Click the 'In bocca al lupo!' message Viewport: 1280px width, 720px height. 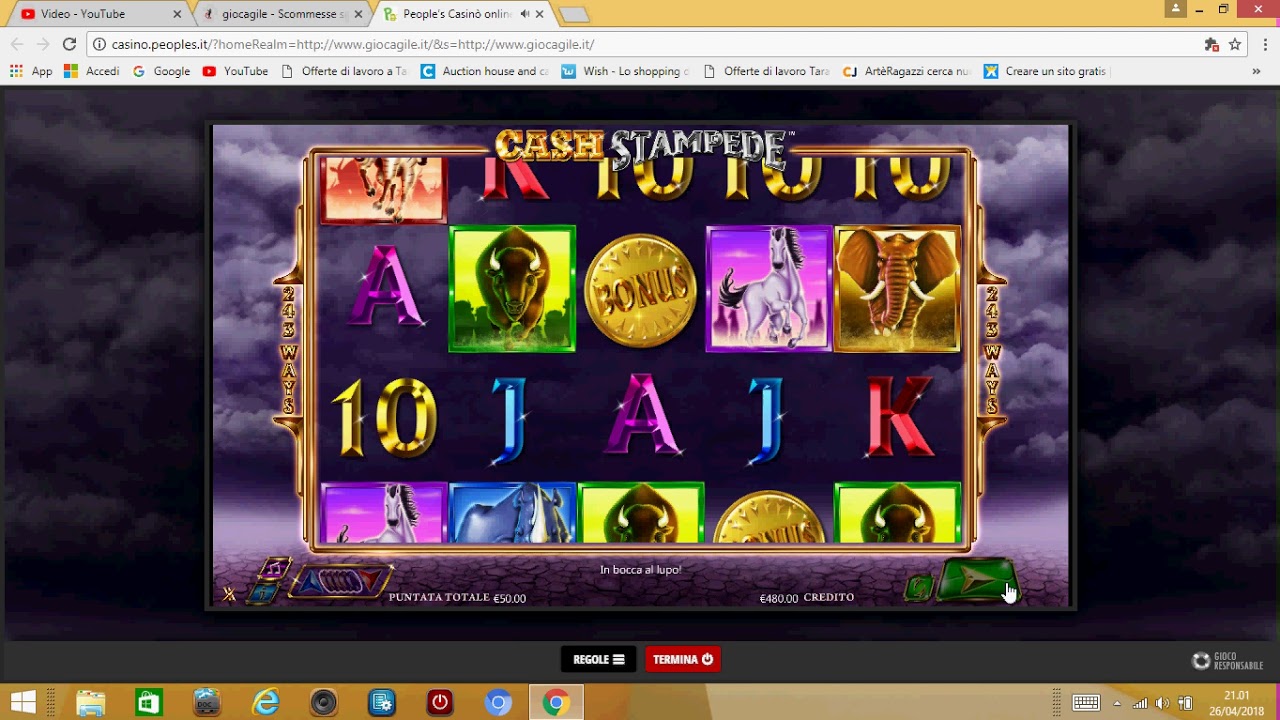pyautogui.click(x=640, y=570)
